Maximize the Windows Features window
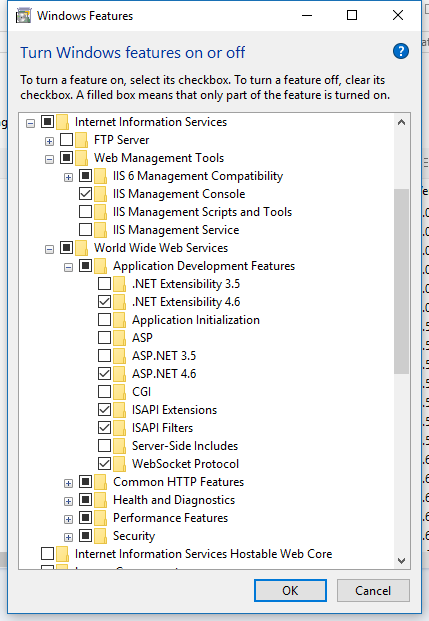 [x=352, y=15]
